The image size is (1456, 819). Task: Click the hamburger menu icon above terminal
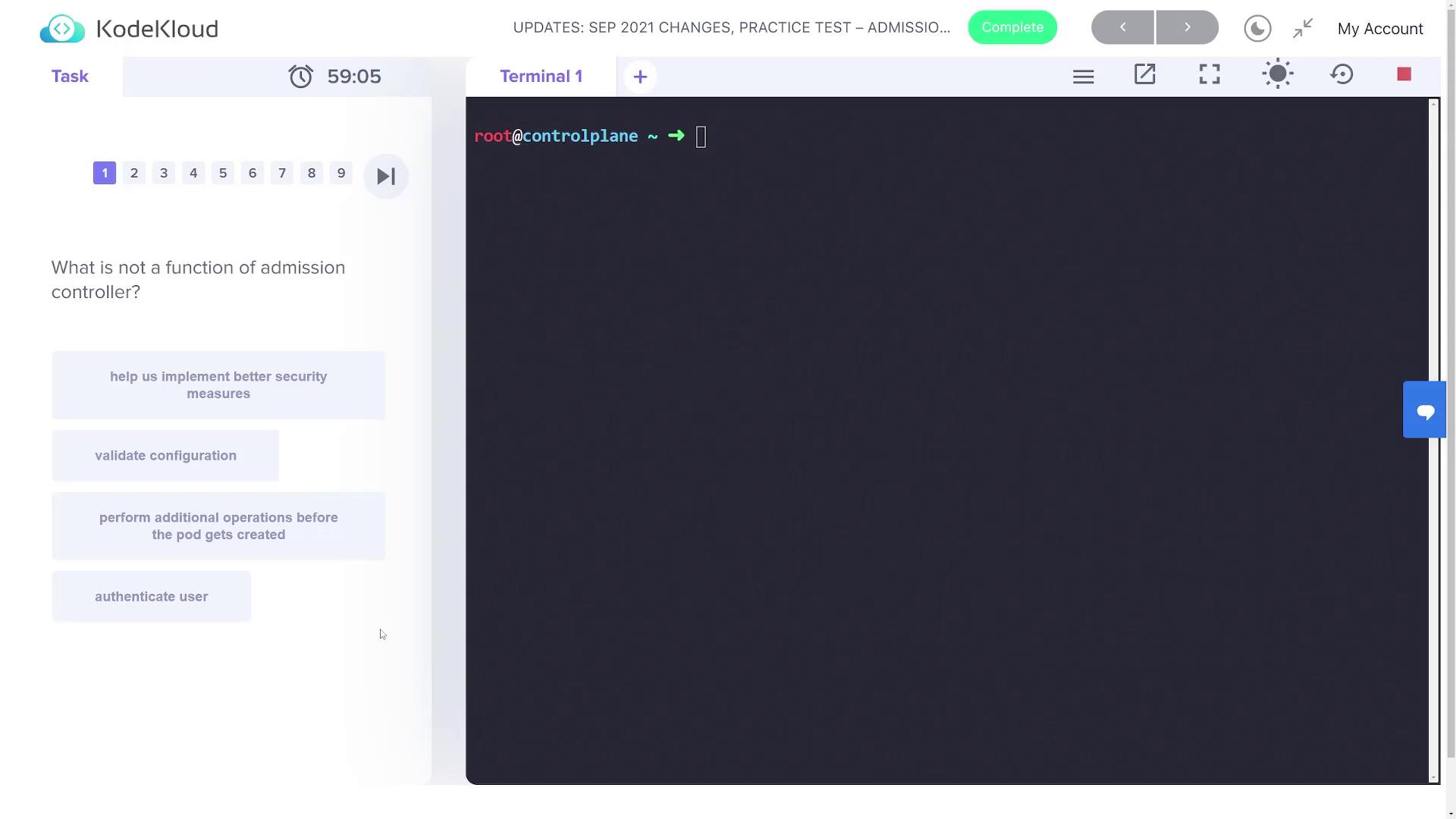1083,77
